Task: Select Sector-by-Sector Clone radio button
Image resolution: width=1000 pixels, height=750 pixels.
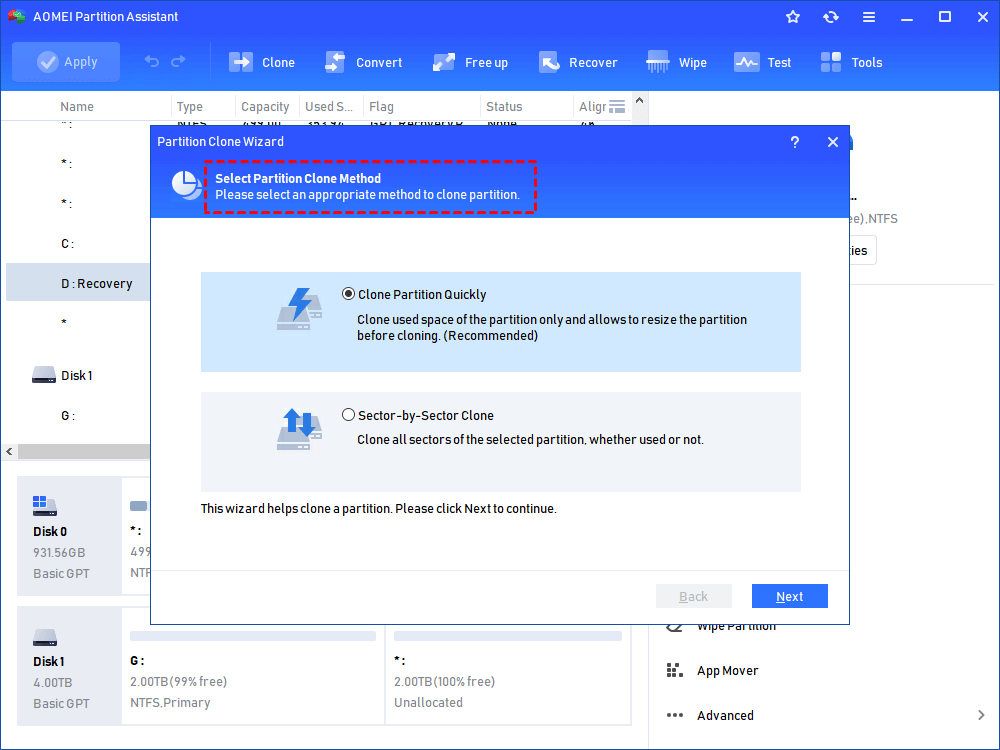Action: (x=348, y=415)
